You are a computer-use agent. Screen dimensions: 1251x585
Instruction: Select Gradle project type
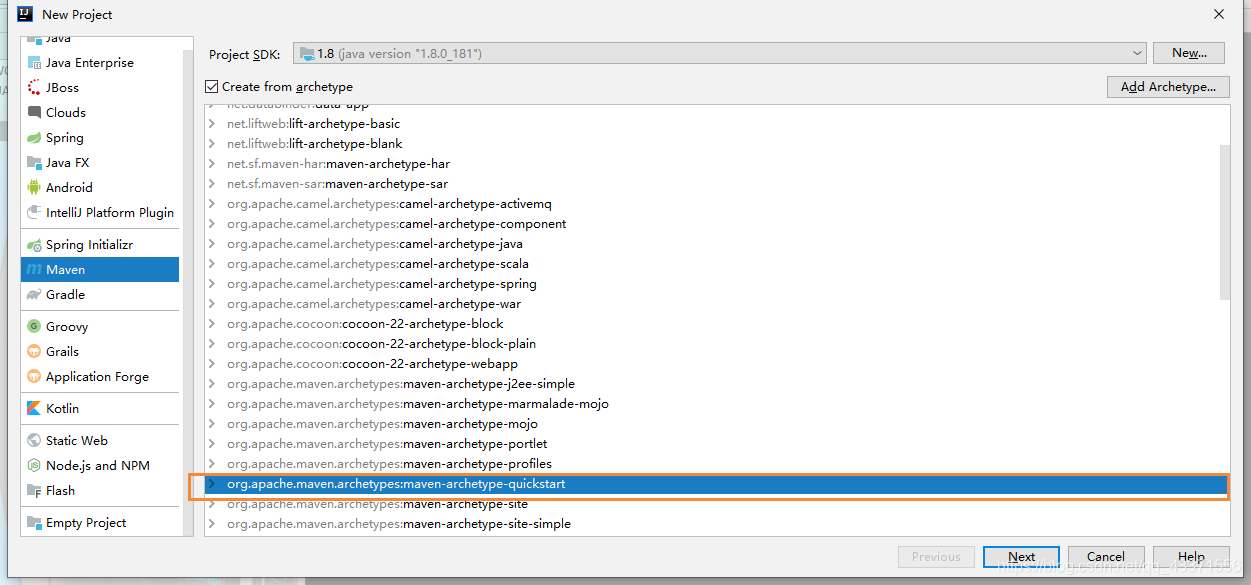(x=100, y=294)
